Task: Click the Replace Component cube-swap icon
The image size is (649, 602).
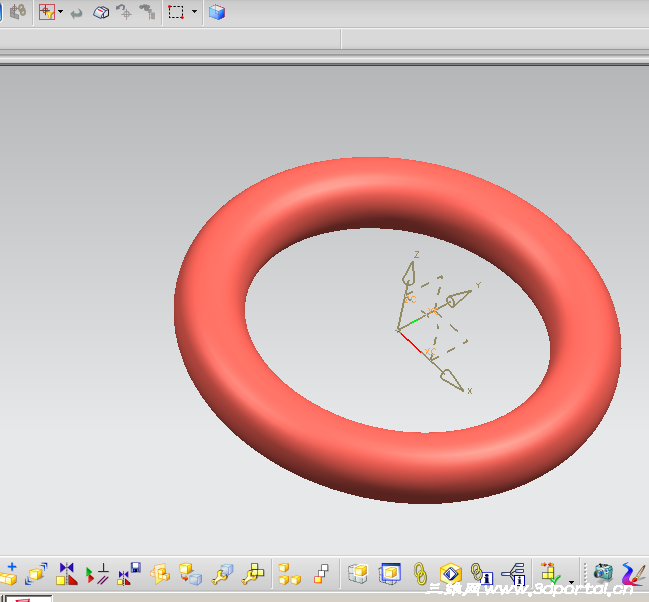Action: (190, 574)
